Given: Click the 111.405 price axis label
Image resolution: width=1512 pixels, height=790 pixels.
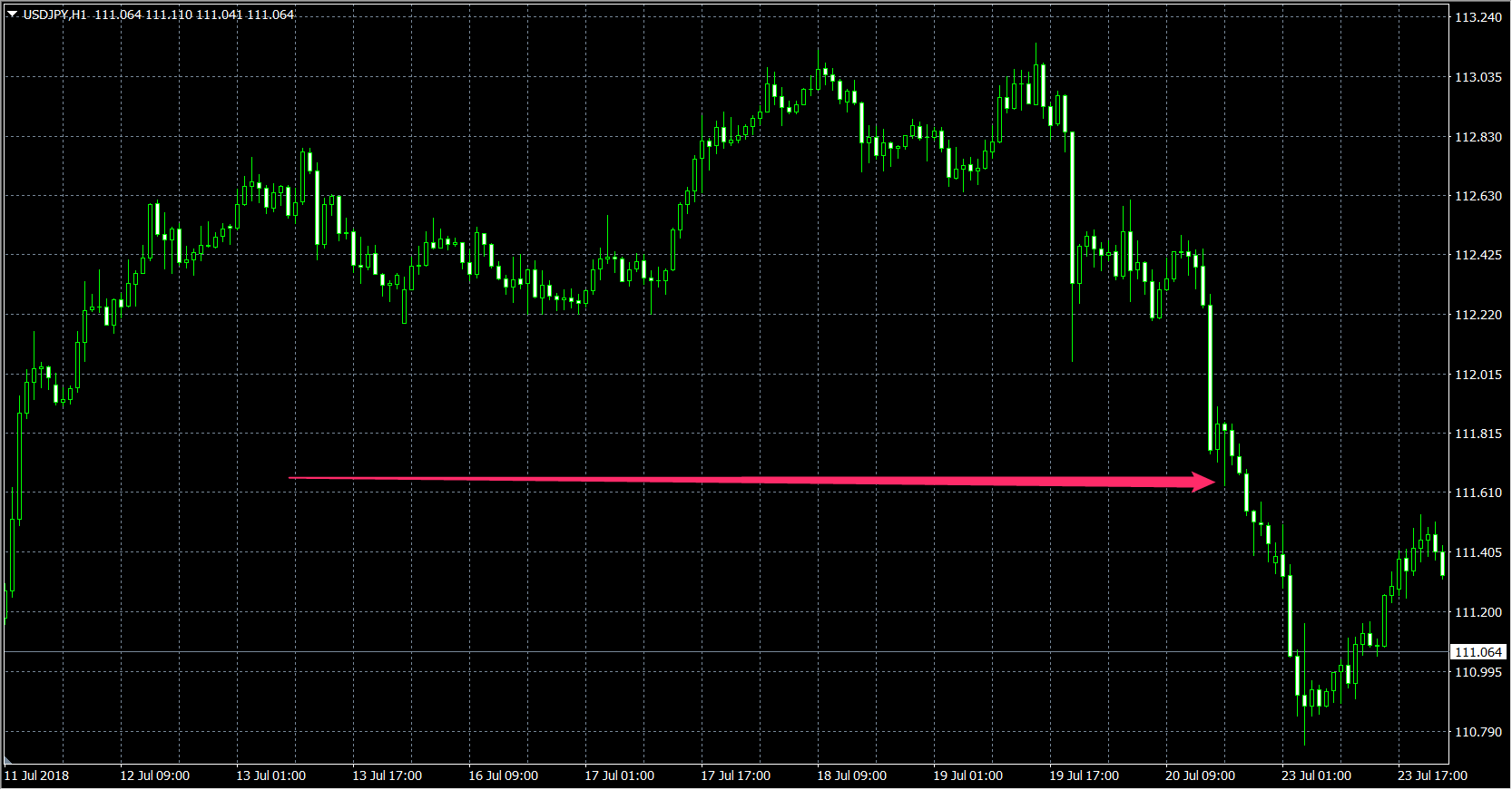Looking at the screenshot, I should pyautogui.click(x=1478, y=552).
